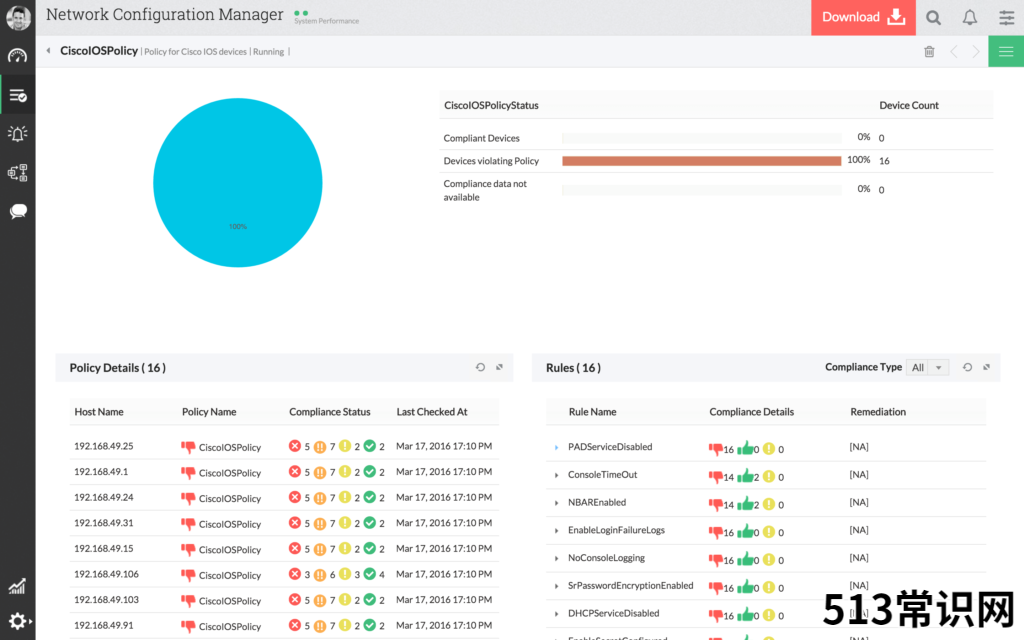Expand the SrPasswordEncryptionEnabled rule row
The height and width of the screenshot is (640, 1024).
[556, 586]
